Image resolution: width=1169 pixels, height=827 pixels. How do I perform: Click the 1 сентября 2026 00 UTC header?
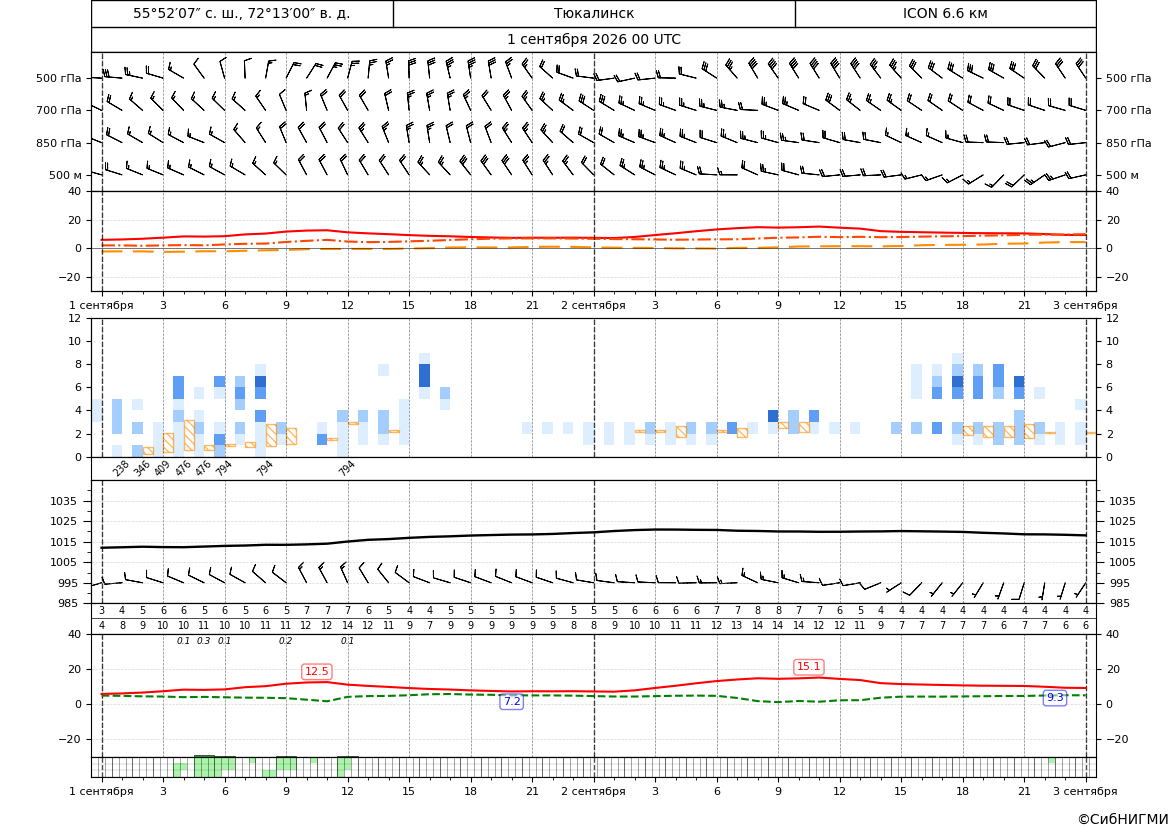click(x=594, y=40)
